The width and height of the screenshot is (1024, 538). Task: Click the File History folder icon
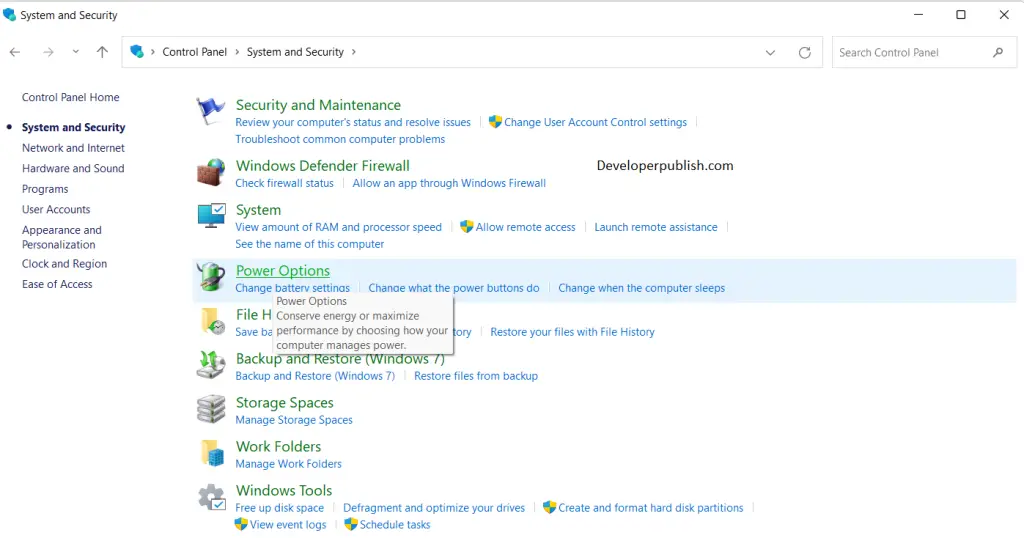pos(212,321)
